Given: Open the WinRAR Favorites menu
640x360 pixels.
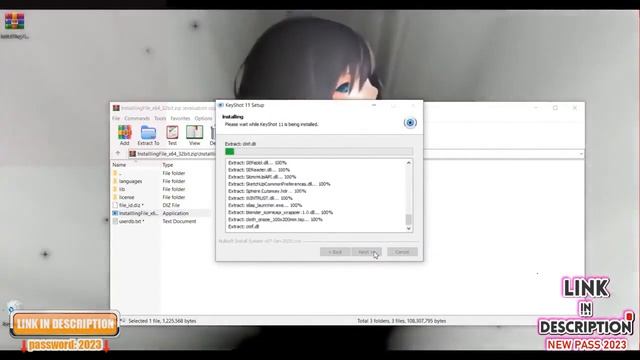Looking at the screenshot, I should click(180, 118).
